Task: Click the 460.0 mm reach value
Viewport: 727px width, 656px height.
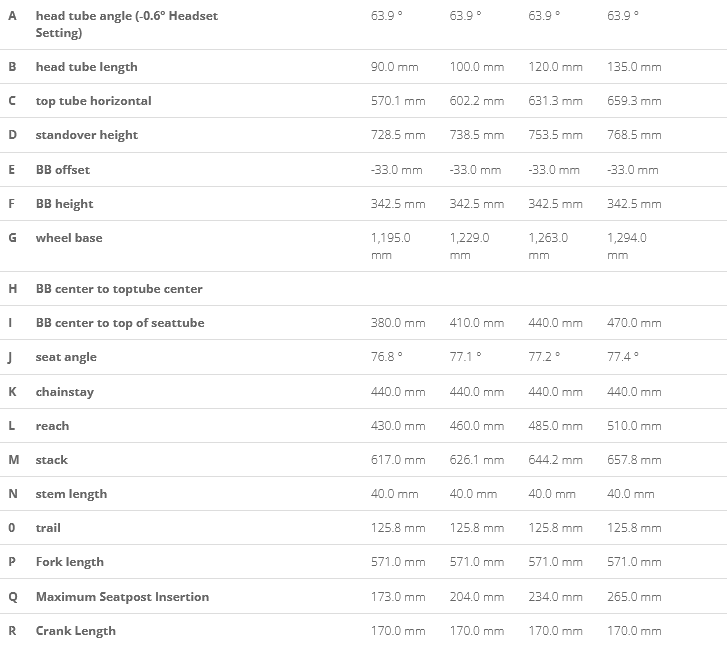Action: [x=477, y=426]
